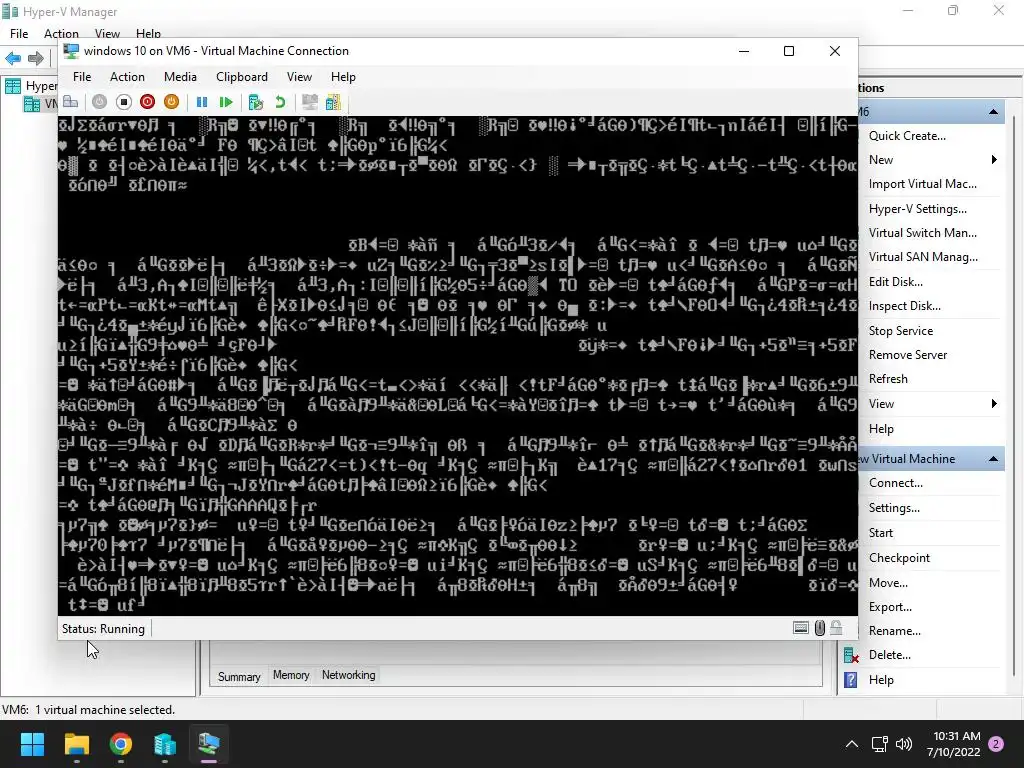Pause the virtual machine
The width and height of the screenshot is (1024, 768).
202,102
